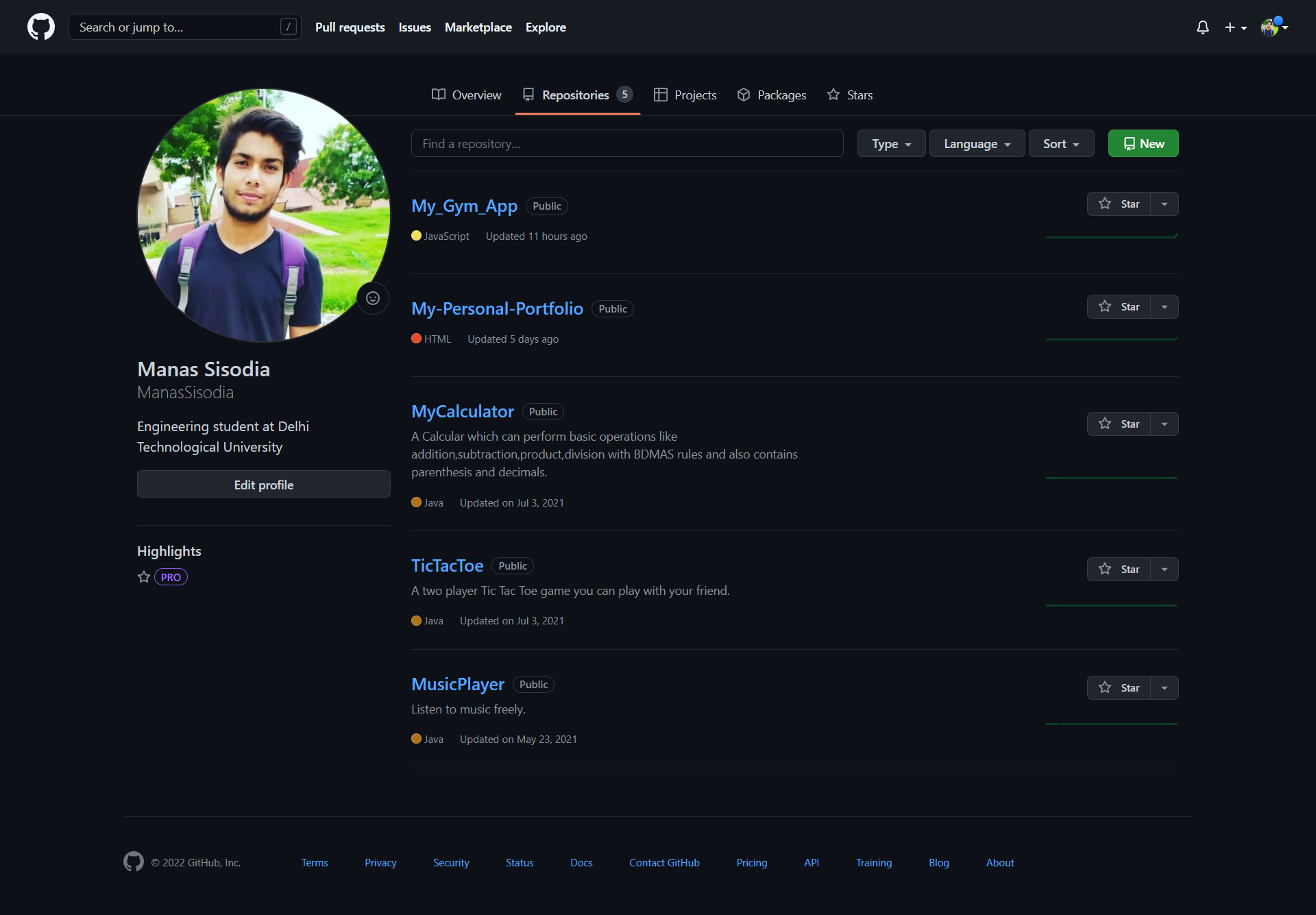Open Pull requests in the header
This screenshot has width=1316, height=915.
[350, 27]
